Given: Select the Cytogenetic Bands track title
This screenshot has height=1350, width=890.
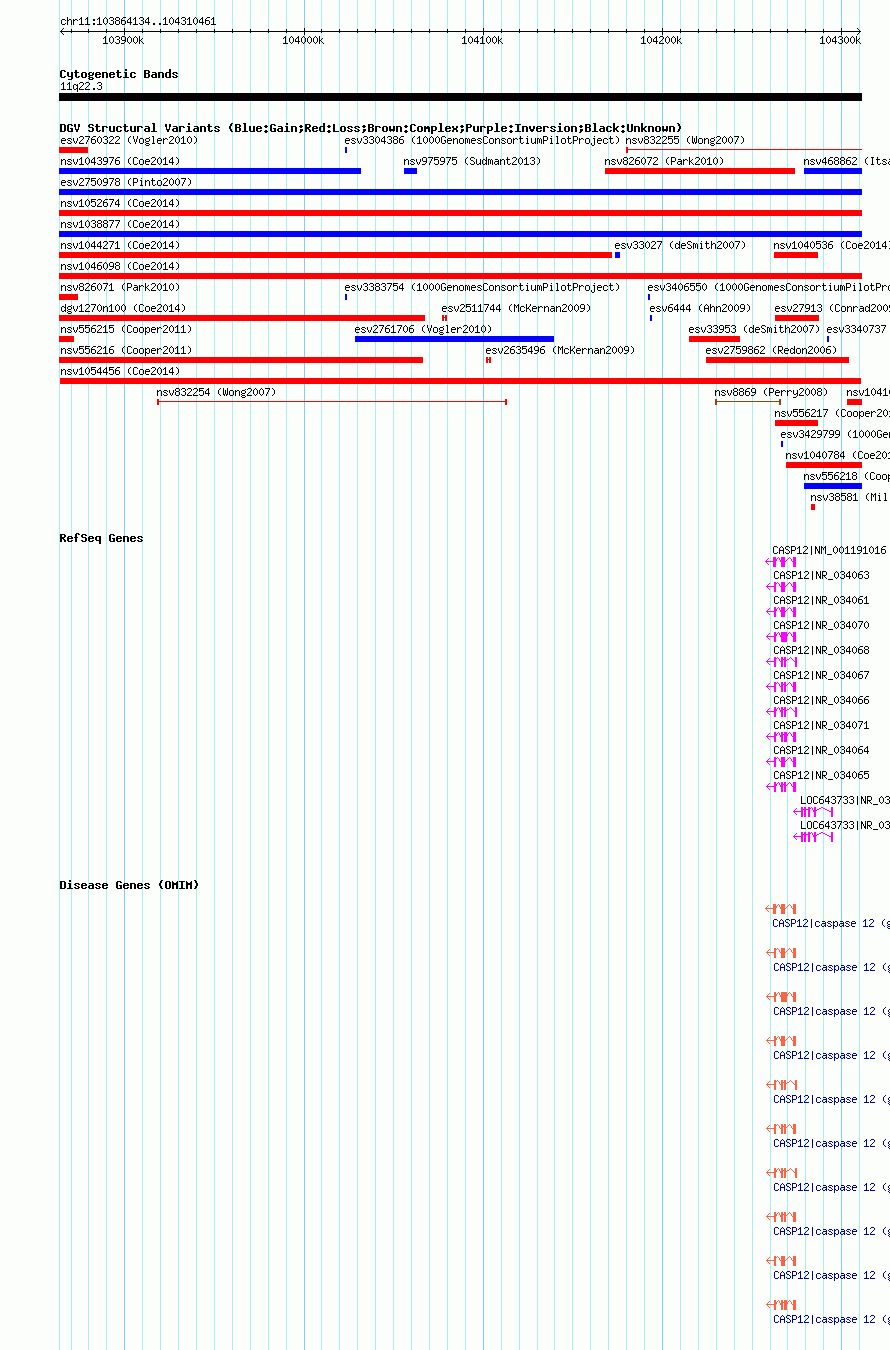Looking at the screenshot, I should [119, 74].
